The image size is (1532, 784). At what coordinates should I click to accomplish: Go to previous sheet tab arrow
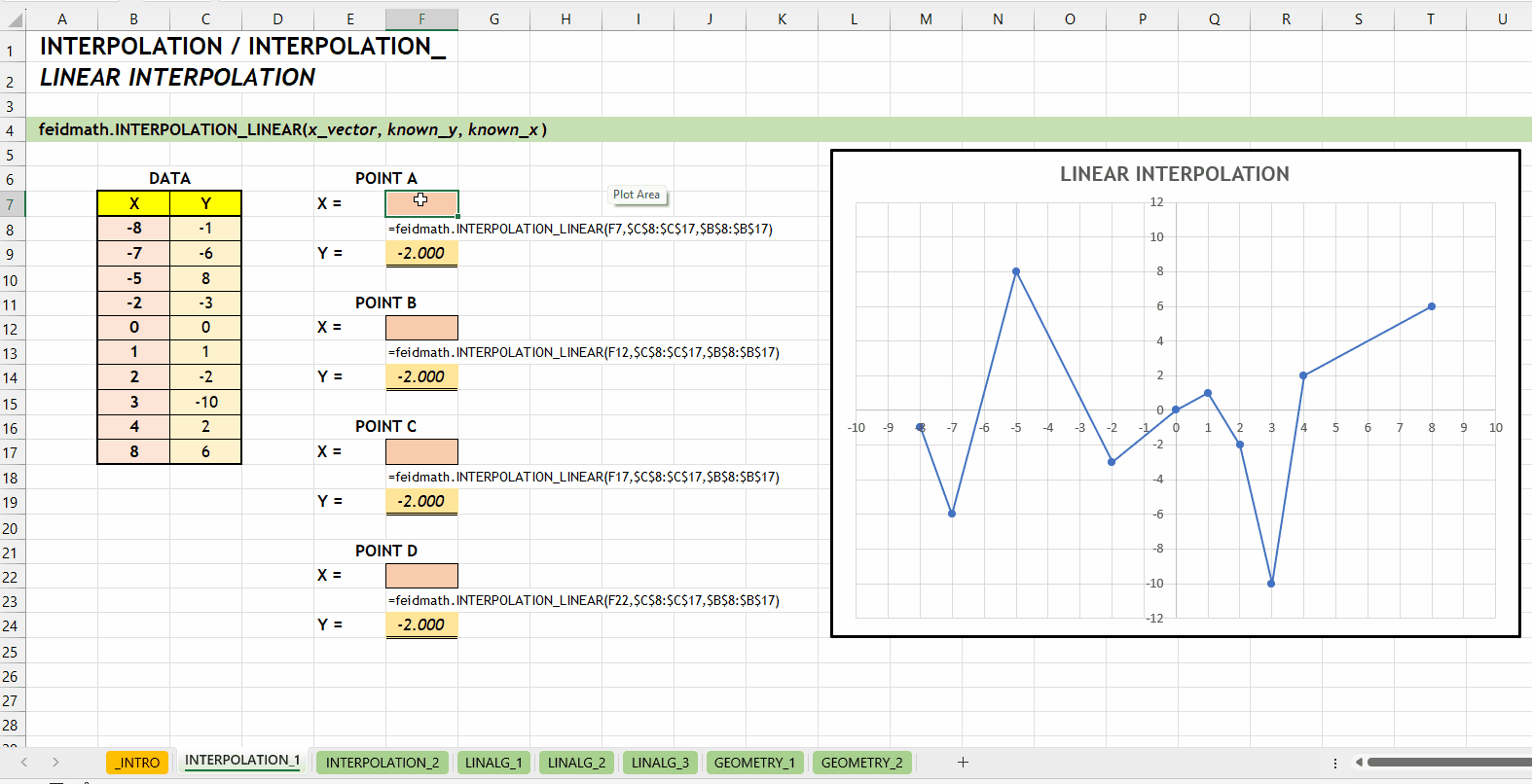pyautogui.click(x=24, y=763)
